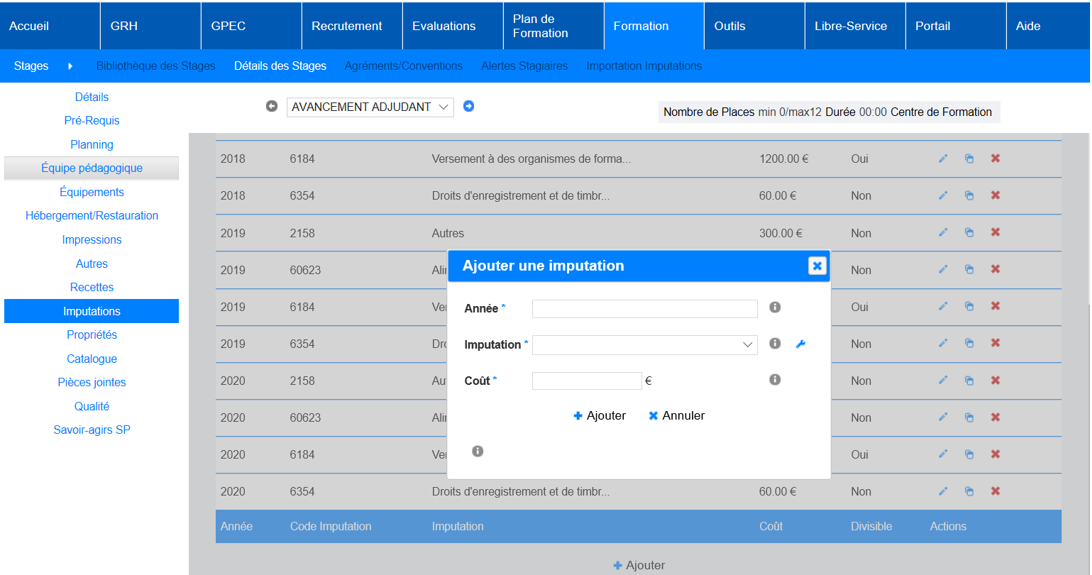1092x575 pixels.
Task: Click info icon next to Année field
Action: click(775, 308)
